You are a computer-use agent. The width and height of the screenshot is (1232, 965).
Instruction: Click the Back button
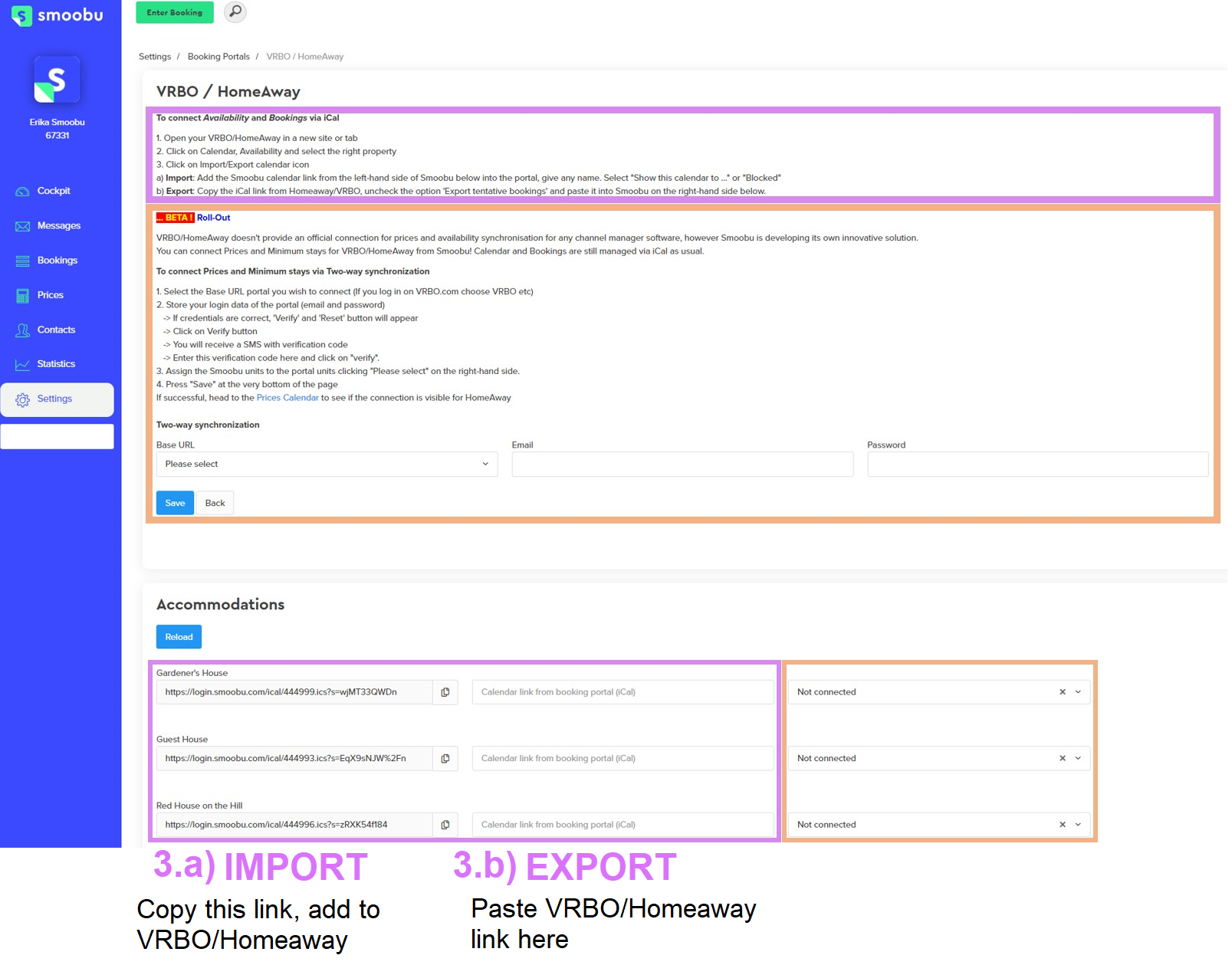215,504
